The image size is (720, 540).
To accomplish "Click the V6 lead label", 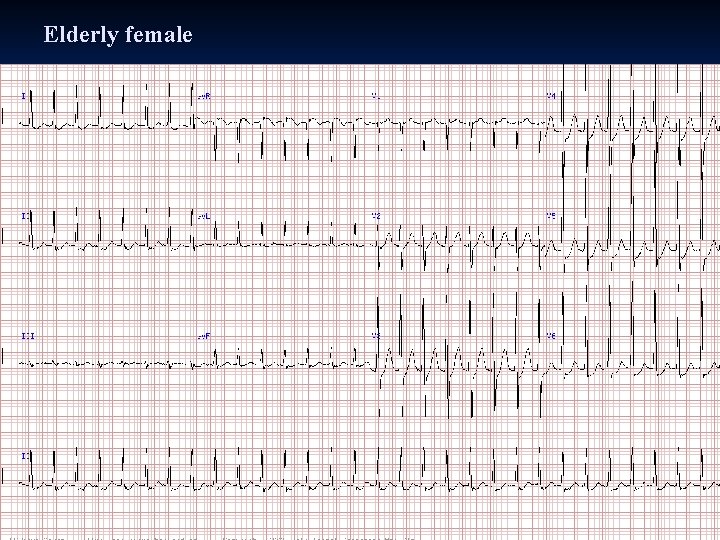I will tap(551, 336).
